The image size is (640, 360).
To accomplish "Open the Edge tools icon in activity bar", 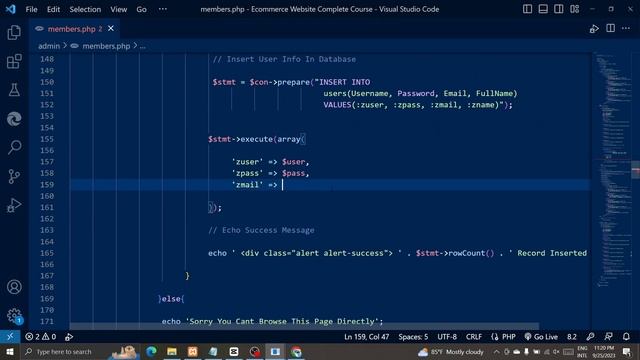I will click(14, 119).
